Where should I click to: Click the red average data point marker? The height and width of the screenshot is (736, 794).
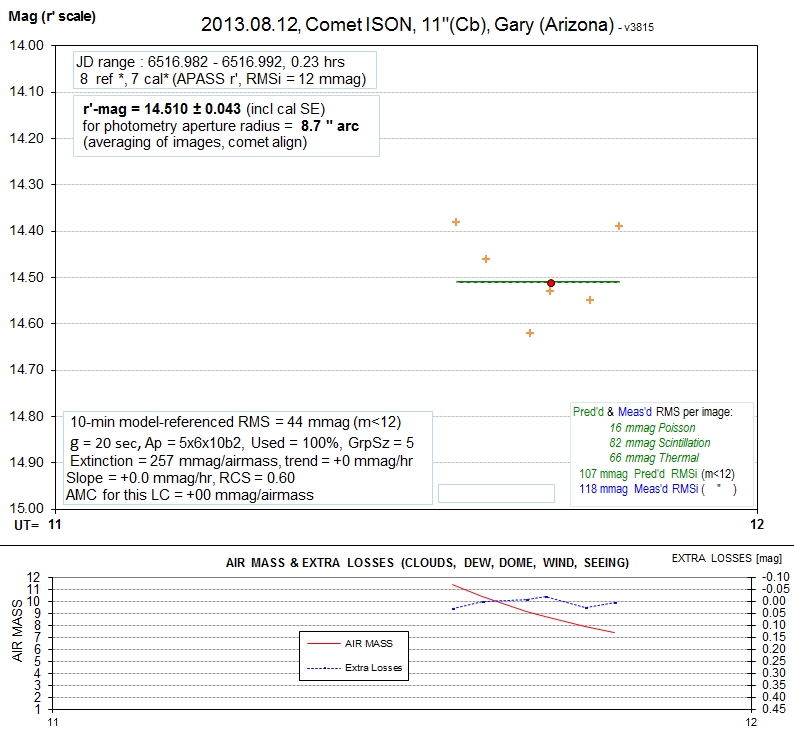[551, 283]
